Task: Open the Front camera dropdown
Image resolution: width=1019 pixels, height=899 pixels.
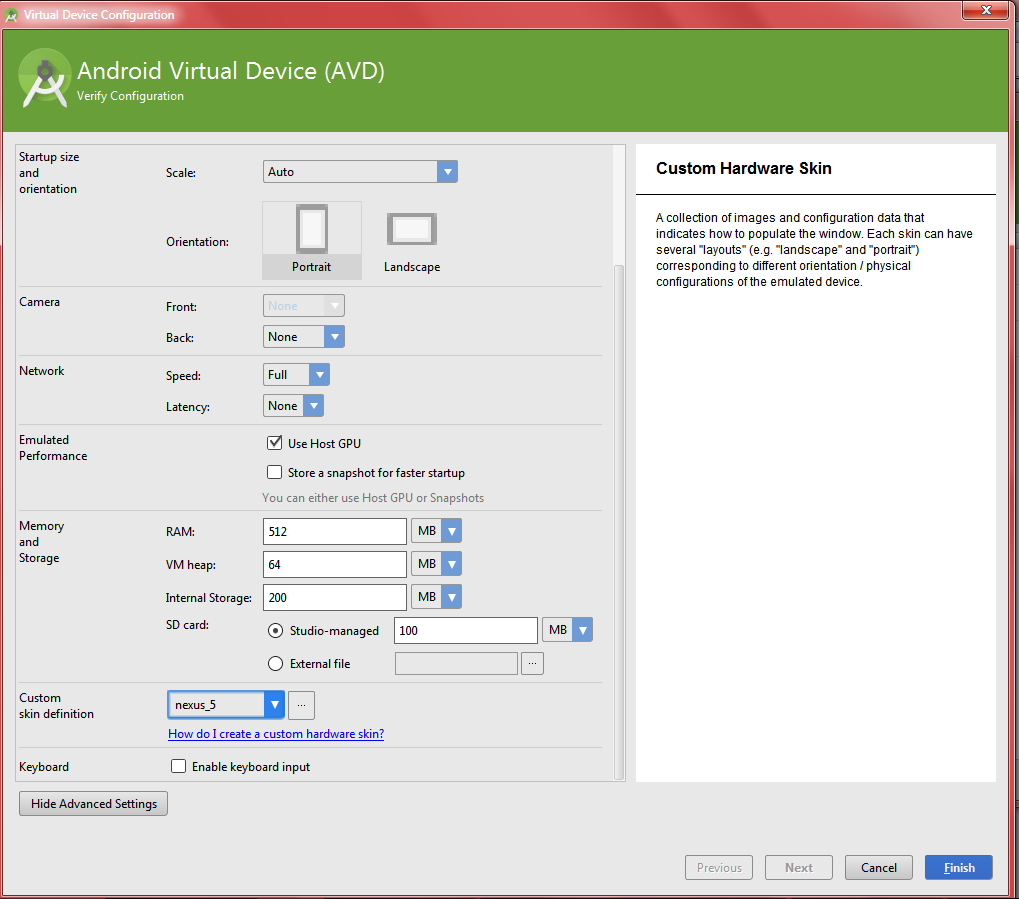Action: 303,306
